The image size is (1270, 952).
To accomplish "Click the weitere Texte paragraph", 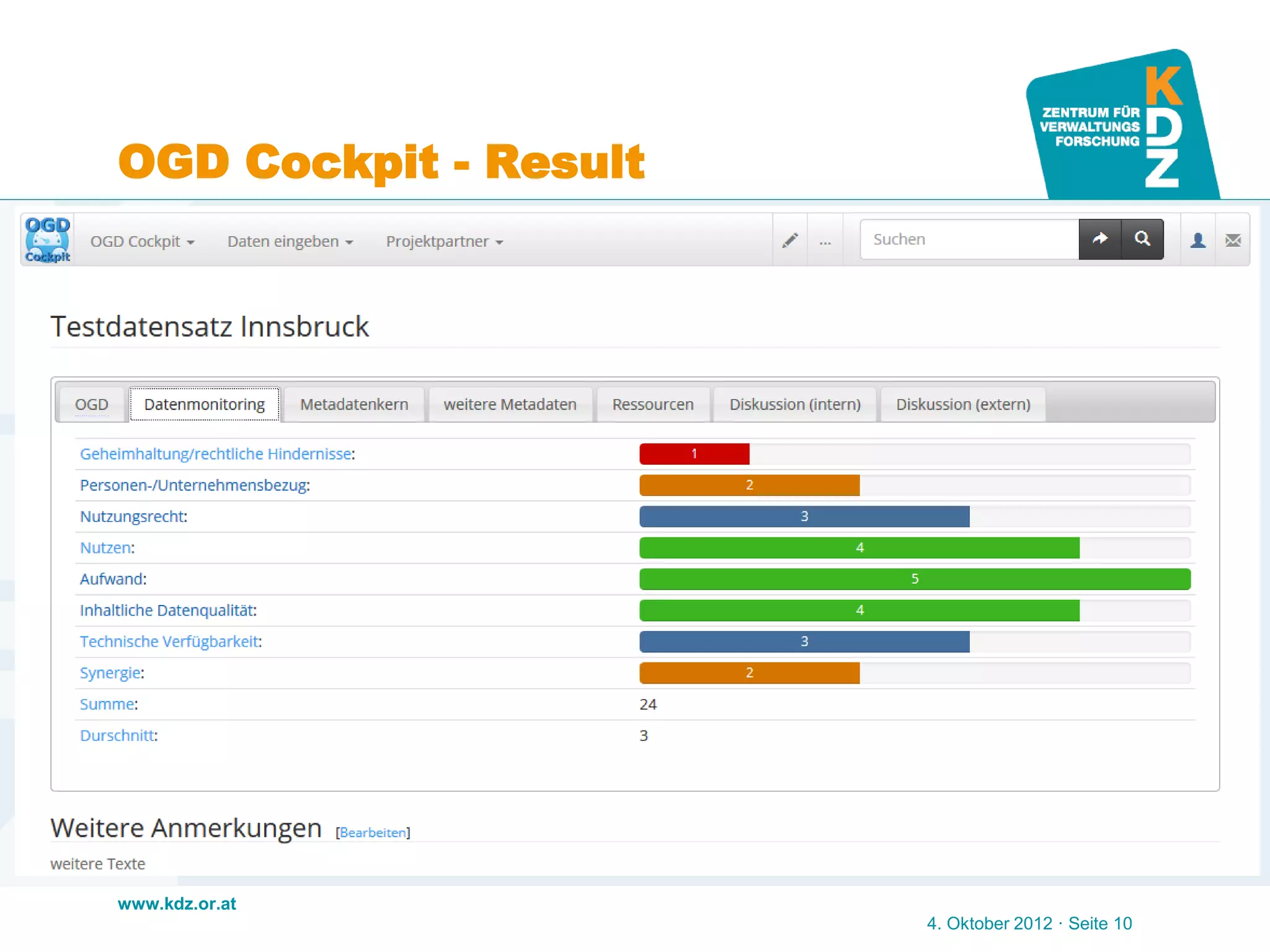I will coord(98,864).
